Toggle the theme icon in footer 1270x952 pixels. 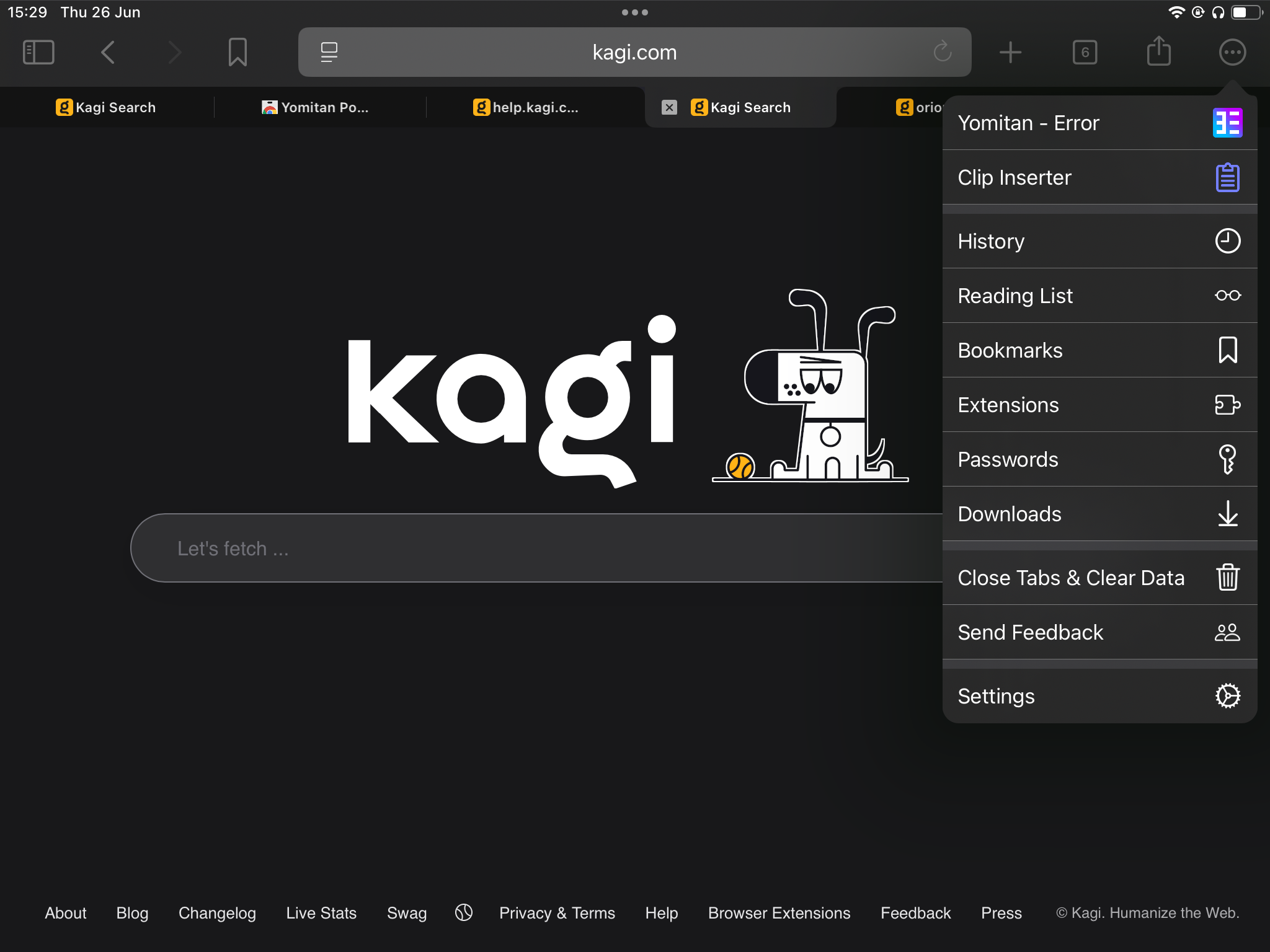click(463, 912)
